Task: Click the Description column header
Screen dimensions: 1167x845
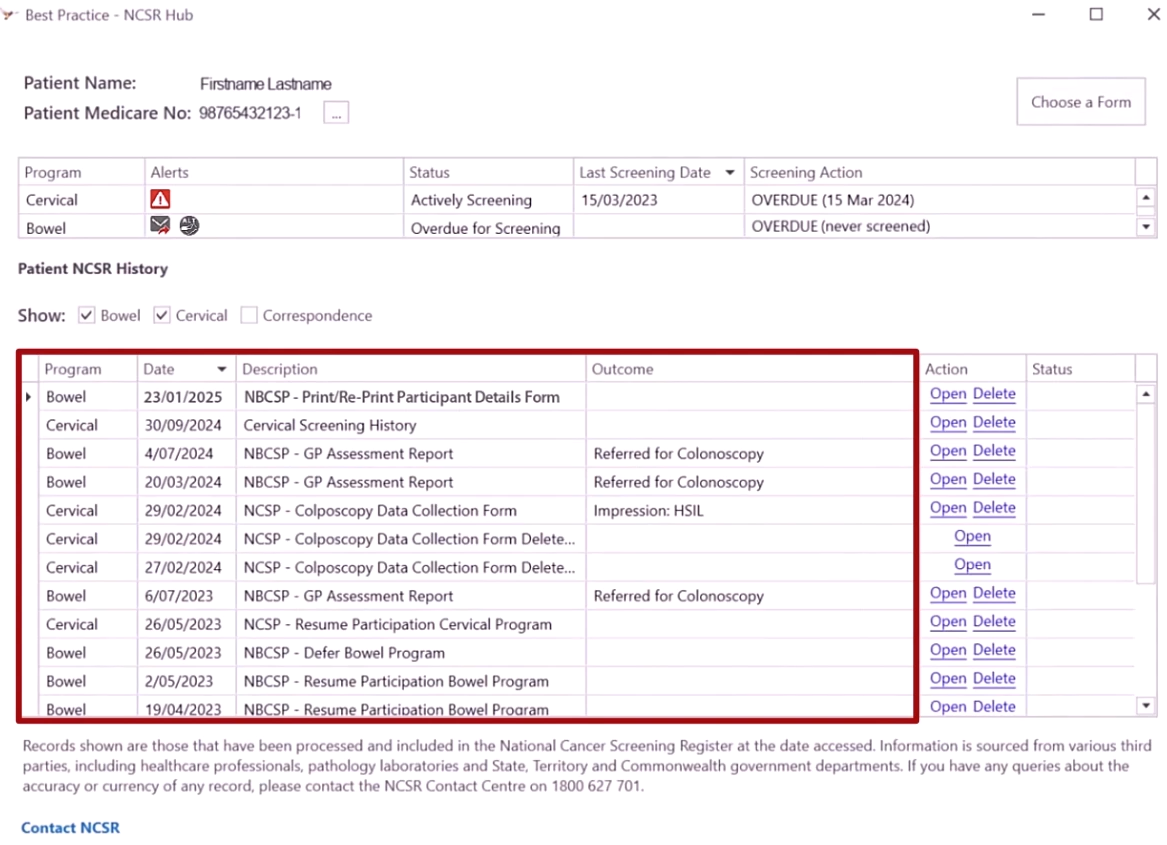Action: pos(411,369)
